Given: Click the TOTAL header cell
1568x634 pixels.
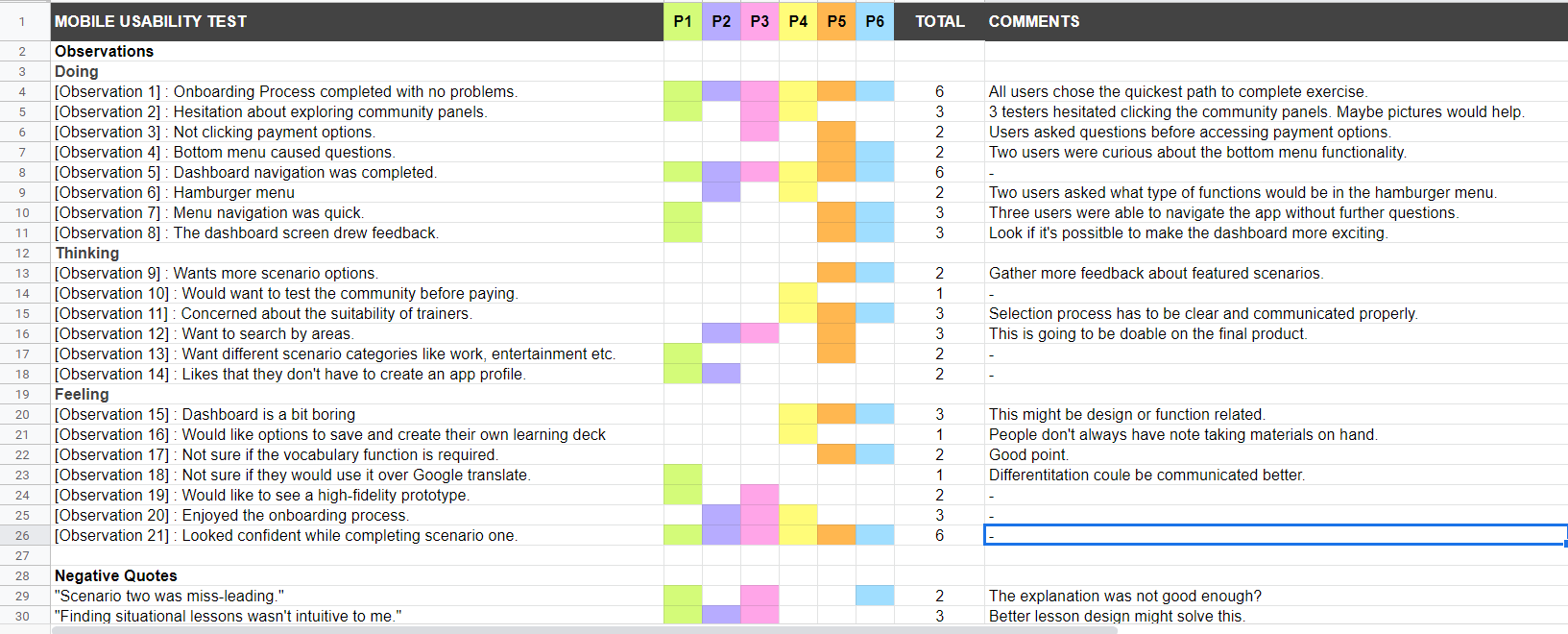Looking at the screenshot, I should coord(939,21).
